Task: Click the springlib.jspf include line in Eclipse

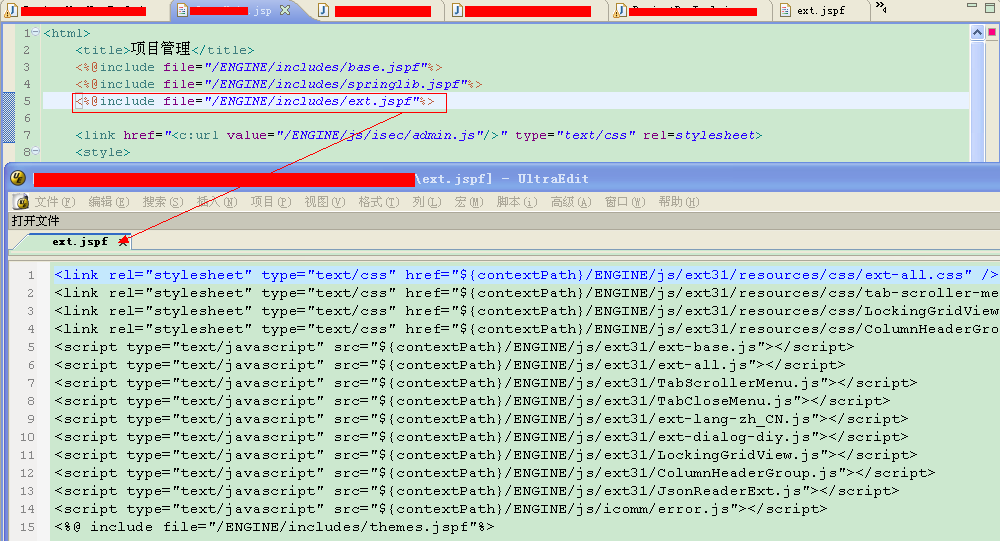Action: click(278, 84)
